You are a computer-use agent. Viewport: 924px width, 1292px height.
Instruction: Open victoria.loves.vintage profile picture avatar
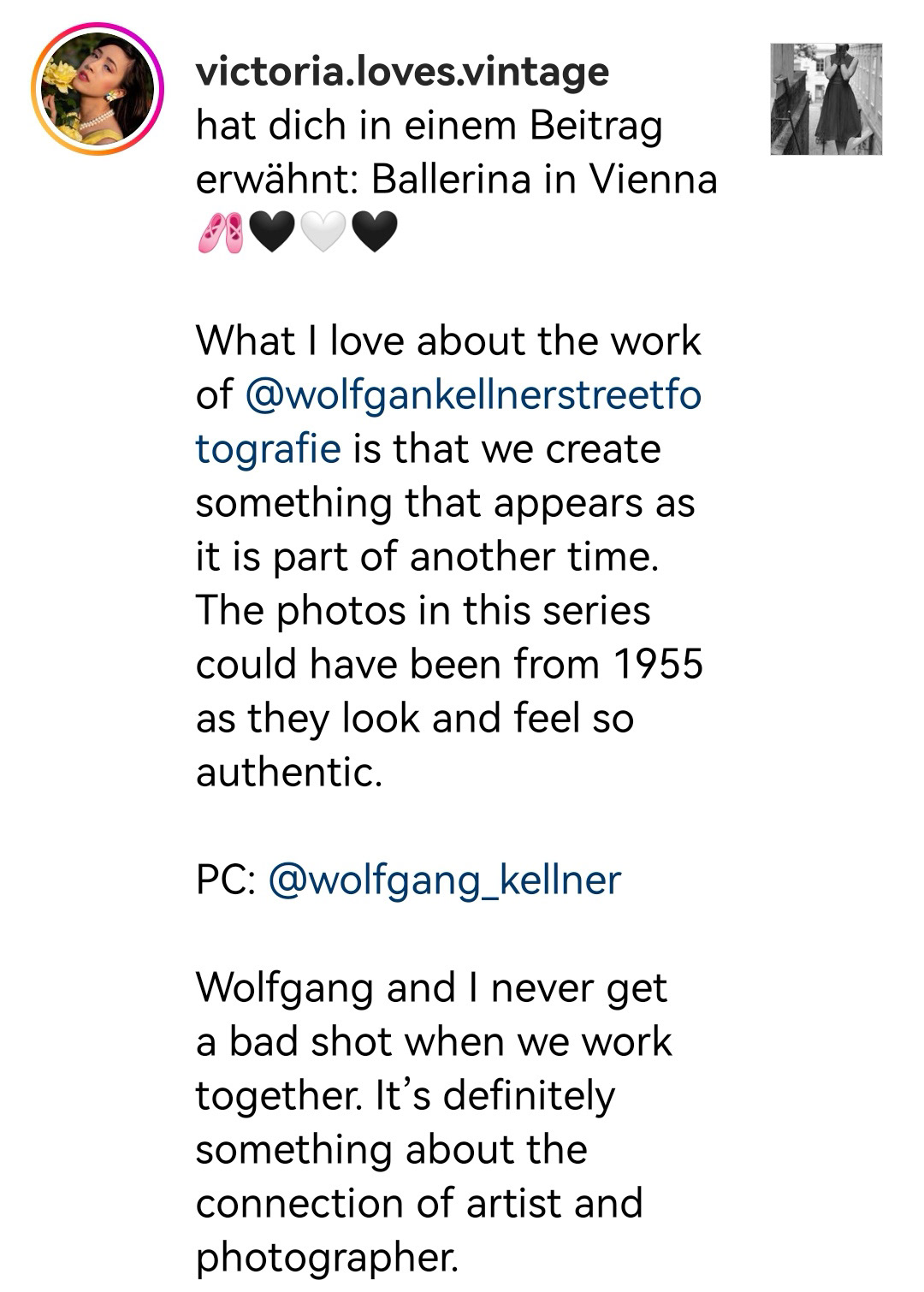pos(98,91)
